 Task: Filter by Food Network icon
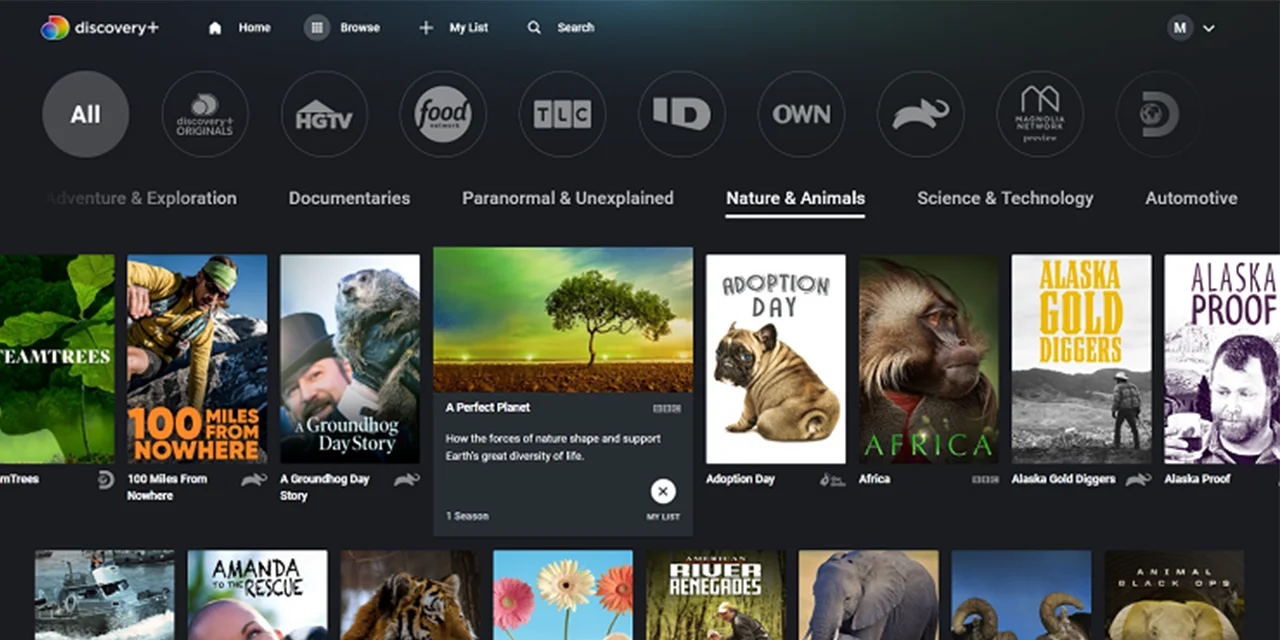pos(443,114)
